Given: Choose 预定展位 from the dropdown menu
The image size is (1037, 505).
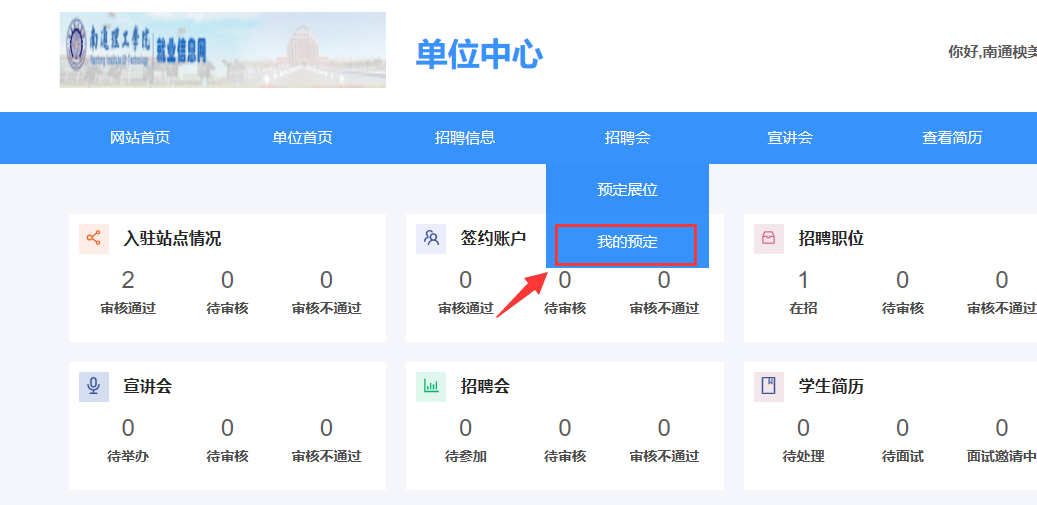Looking at the screenshot, I should [627, 190].
